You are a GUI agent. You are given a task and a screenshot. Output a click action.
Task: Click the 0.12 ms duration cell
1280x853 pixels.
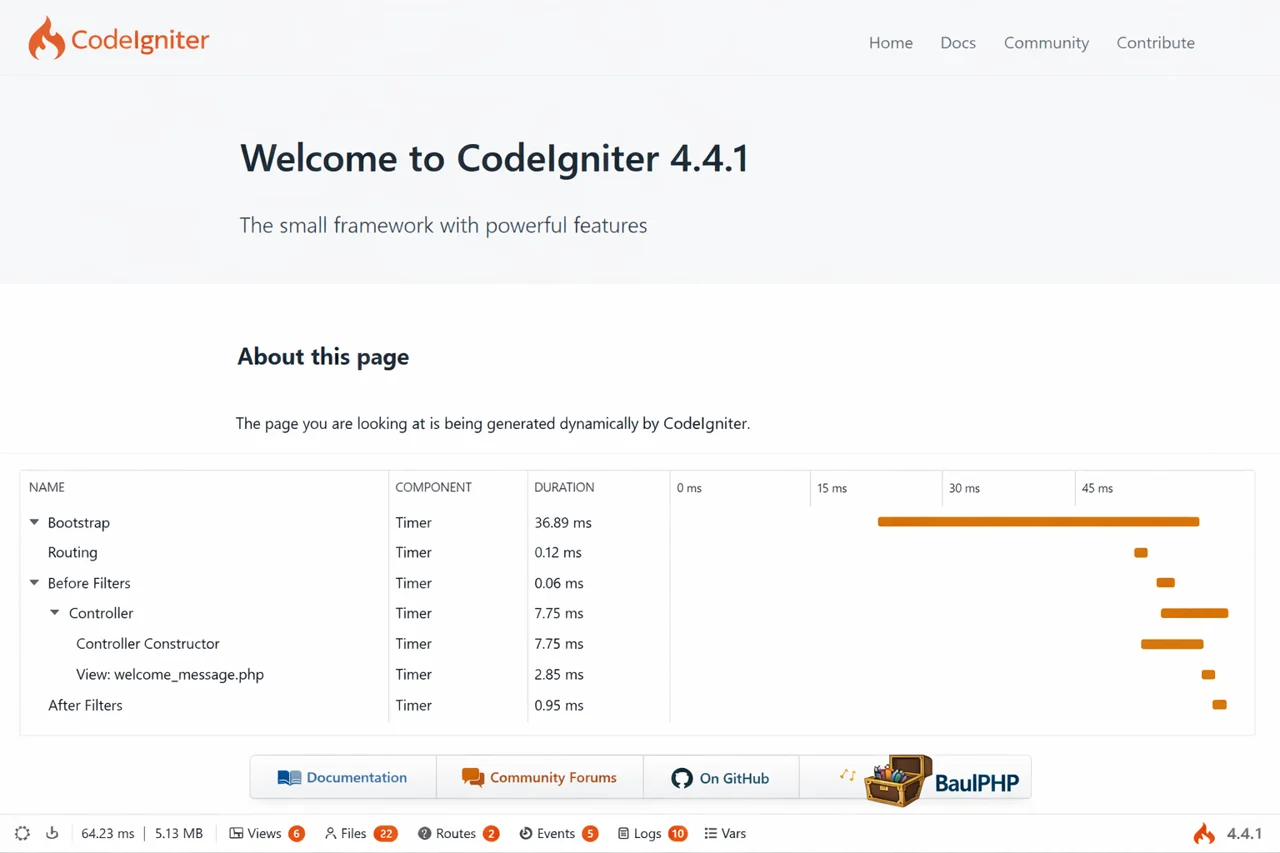[558, 552]
